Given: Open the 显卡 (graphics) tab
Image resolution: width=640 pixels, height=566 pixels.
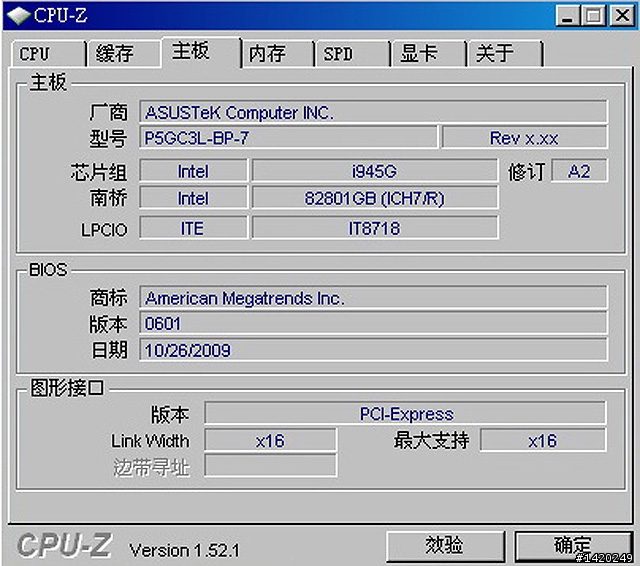Looking at the screenshot, I should coord(428,54).
